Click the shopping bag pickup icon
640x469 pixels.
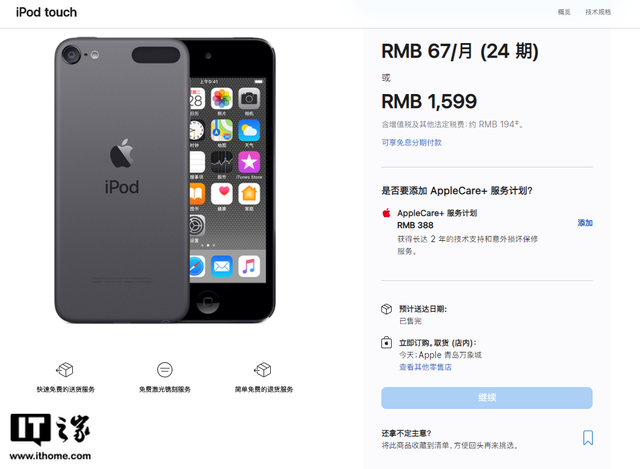click(386, 342)
